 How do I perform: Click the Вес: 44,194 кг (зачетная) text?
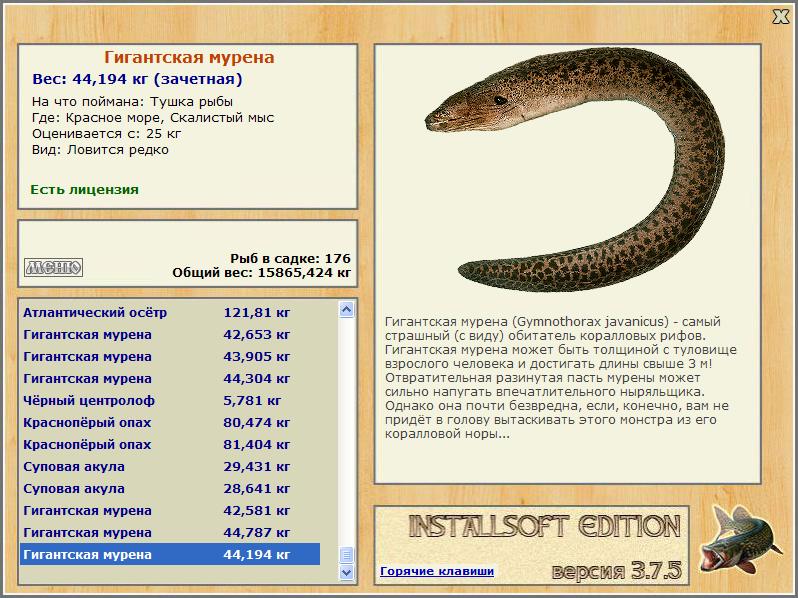(x=137, y=79)
